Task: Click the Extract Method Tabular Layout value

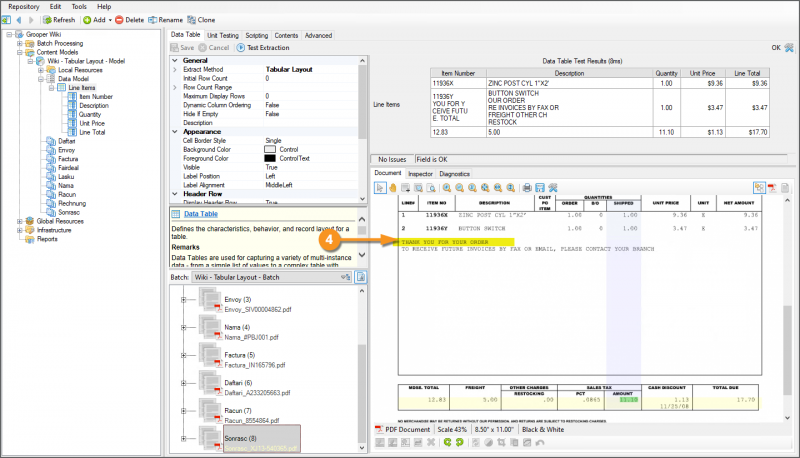Action: [289, 69]
